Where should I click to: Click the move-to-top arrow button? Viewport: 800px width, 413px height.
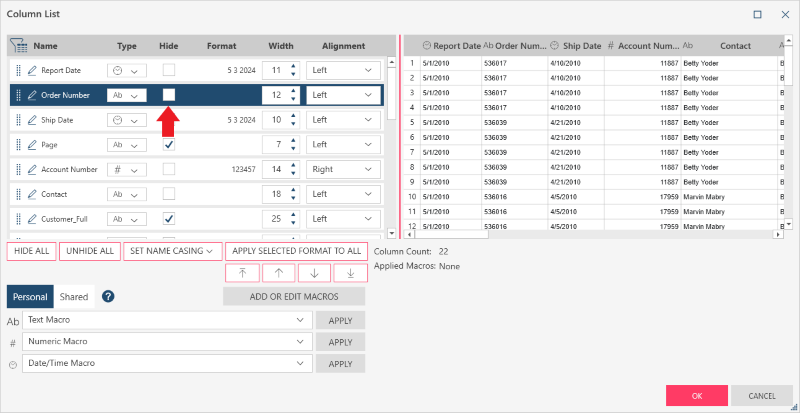click(x=242, y=273)
